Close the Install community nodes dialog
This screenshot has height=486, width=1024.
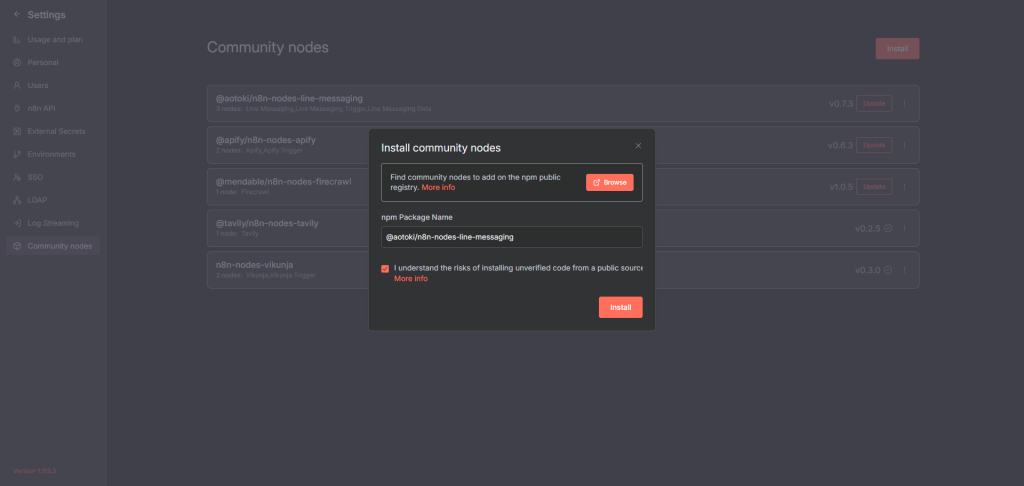pyautogui.click(x=638, y=146)
